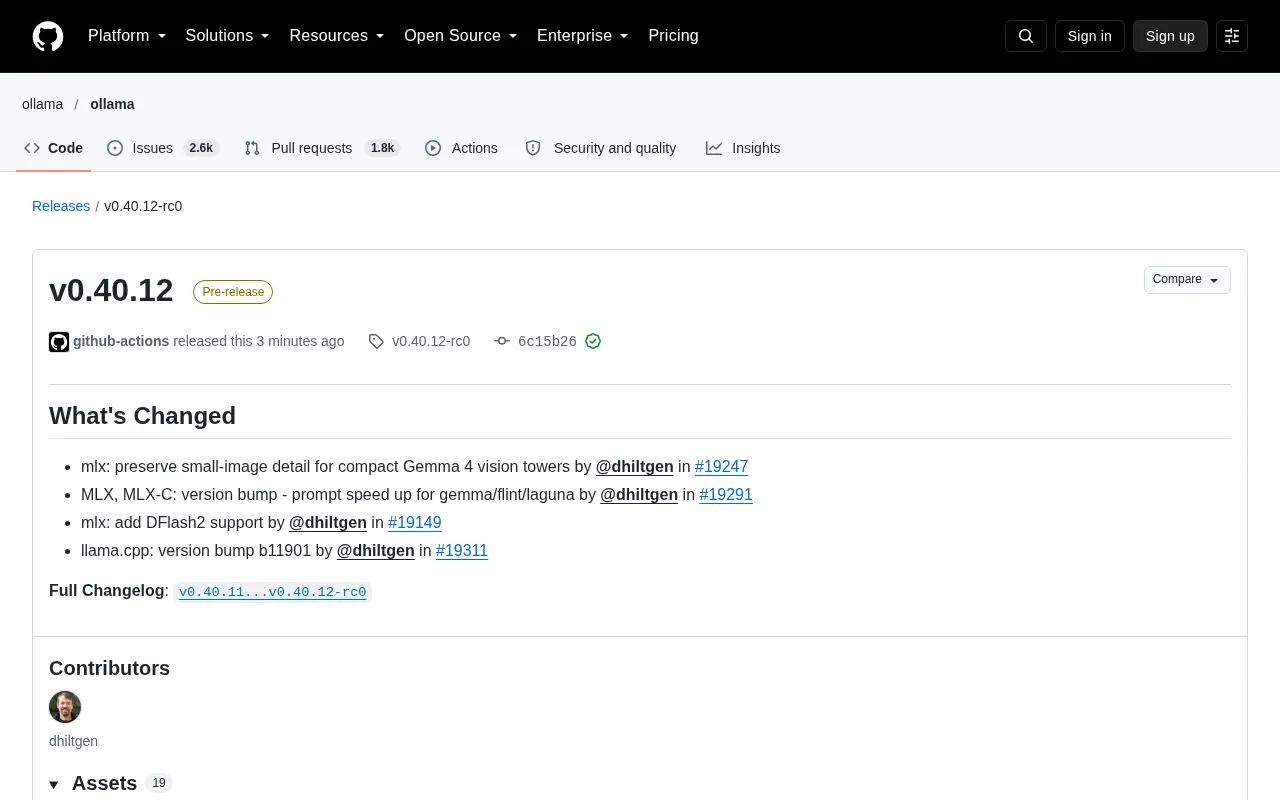This screenshot has height=800, width=1280.
Task: Open dhiltgen's contributor avatar
Action: pyautogui.click(x=65, y=707)
